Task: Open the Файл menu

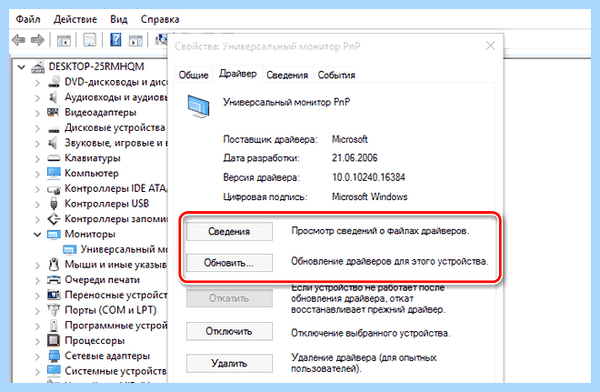Action: 28,19
